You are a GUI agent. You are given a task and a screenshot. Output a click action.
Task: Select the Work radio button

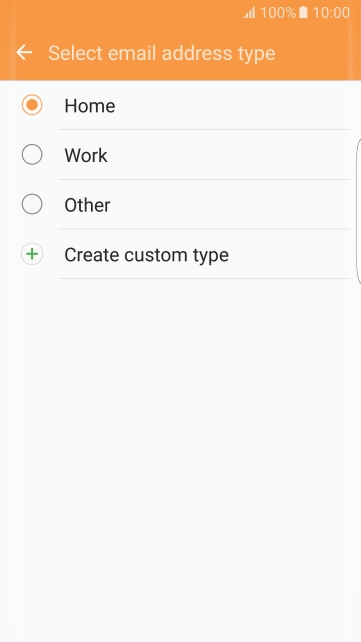click(x=32, y=155)
